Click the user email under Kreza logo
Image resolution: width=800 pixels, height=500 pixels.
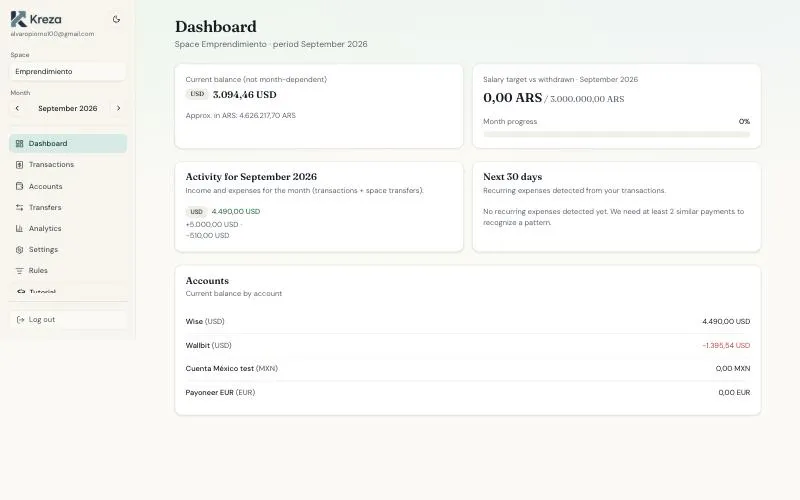(x=52, y=34)
